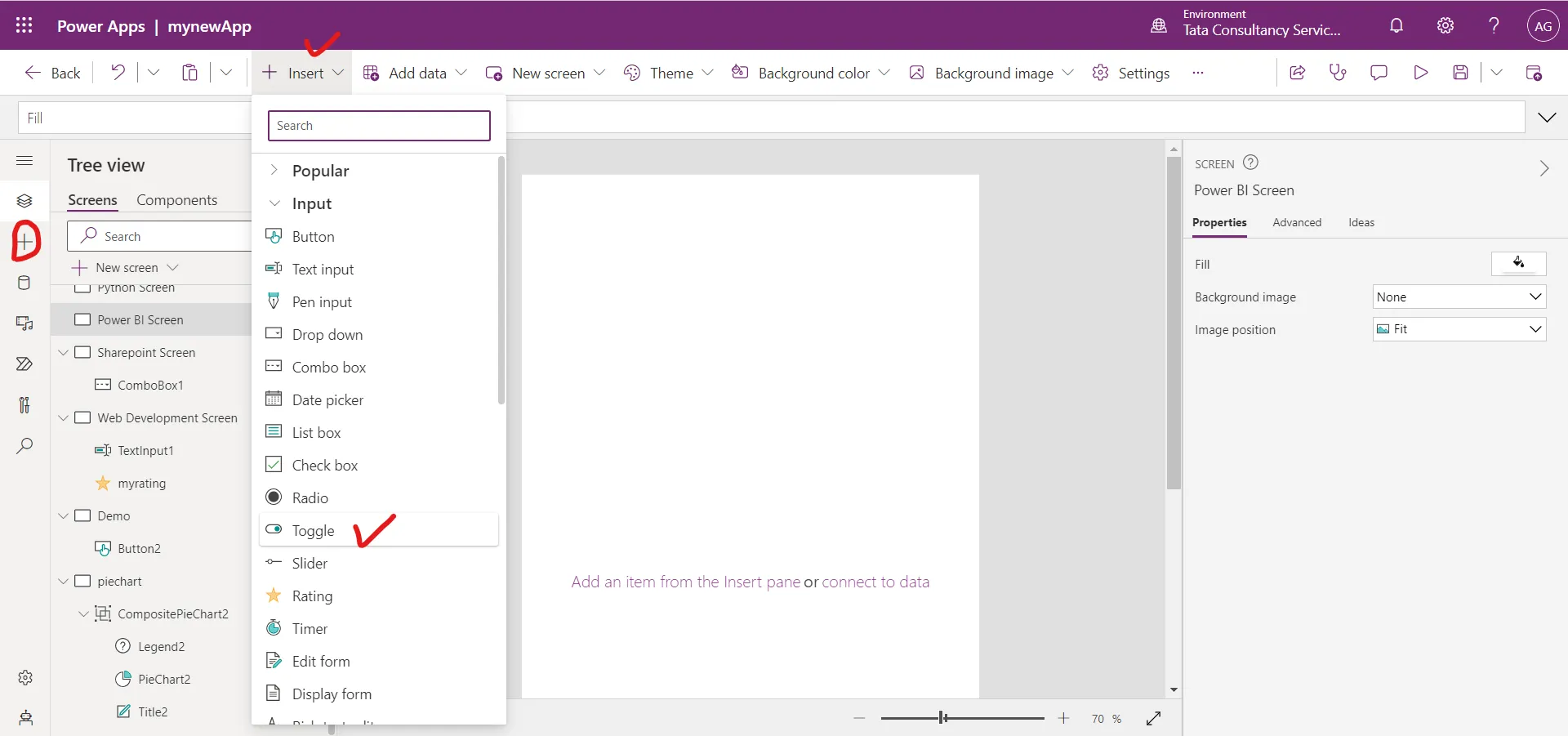Select the Power Automate icon in the sidebar
1568x736 pixels.
[x=24, y=364]
